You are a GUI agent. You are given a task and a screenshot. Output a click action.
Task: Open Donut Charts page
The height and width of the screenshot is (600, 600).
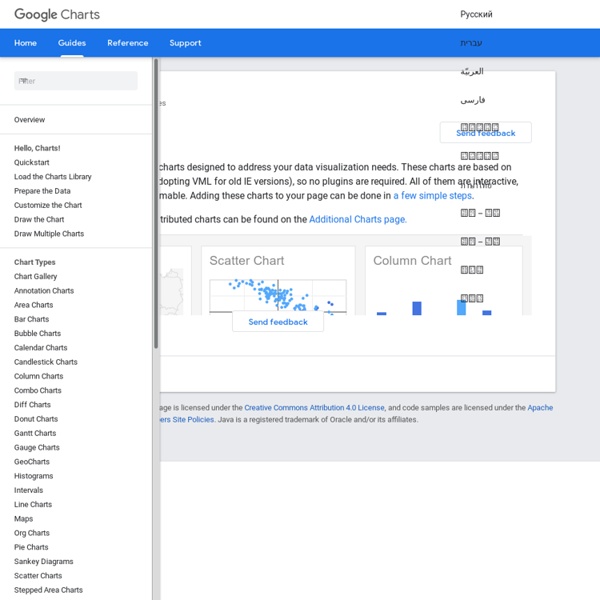click(36, 419)
